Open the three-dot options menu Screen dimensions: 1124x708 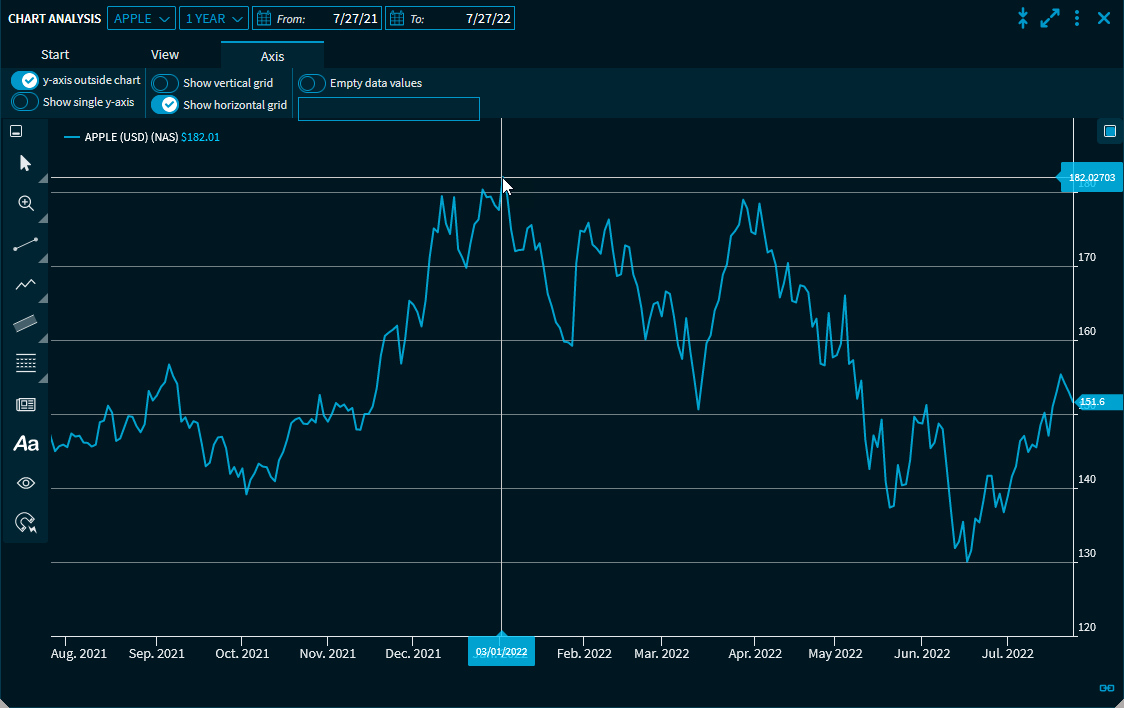pyautogui.click(x=1077, y=18)
